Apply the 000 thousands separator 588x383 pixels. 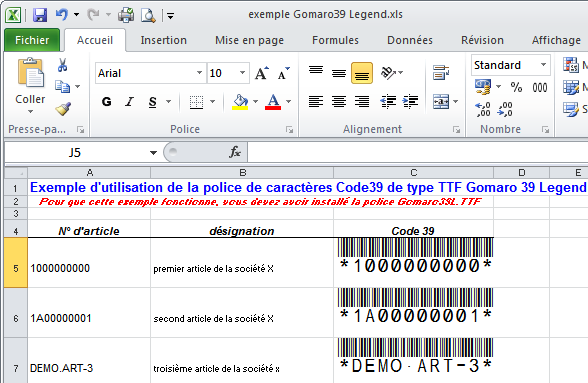540,87
